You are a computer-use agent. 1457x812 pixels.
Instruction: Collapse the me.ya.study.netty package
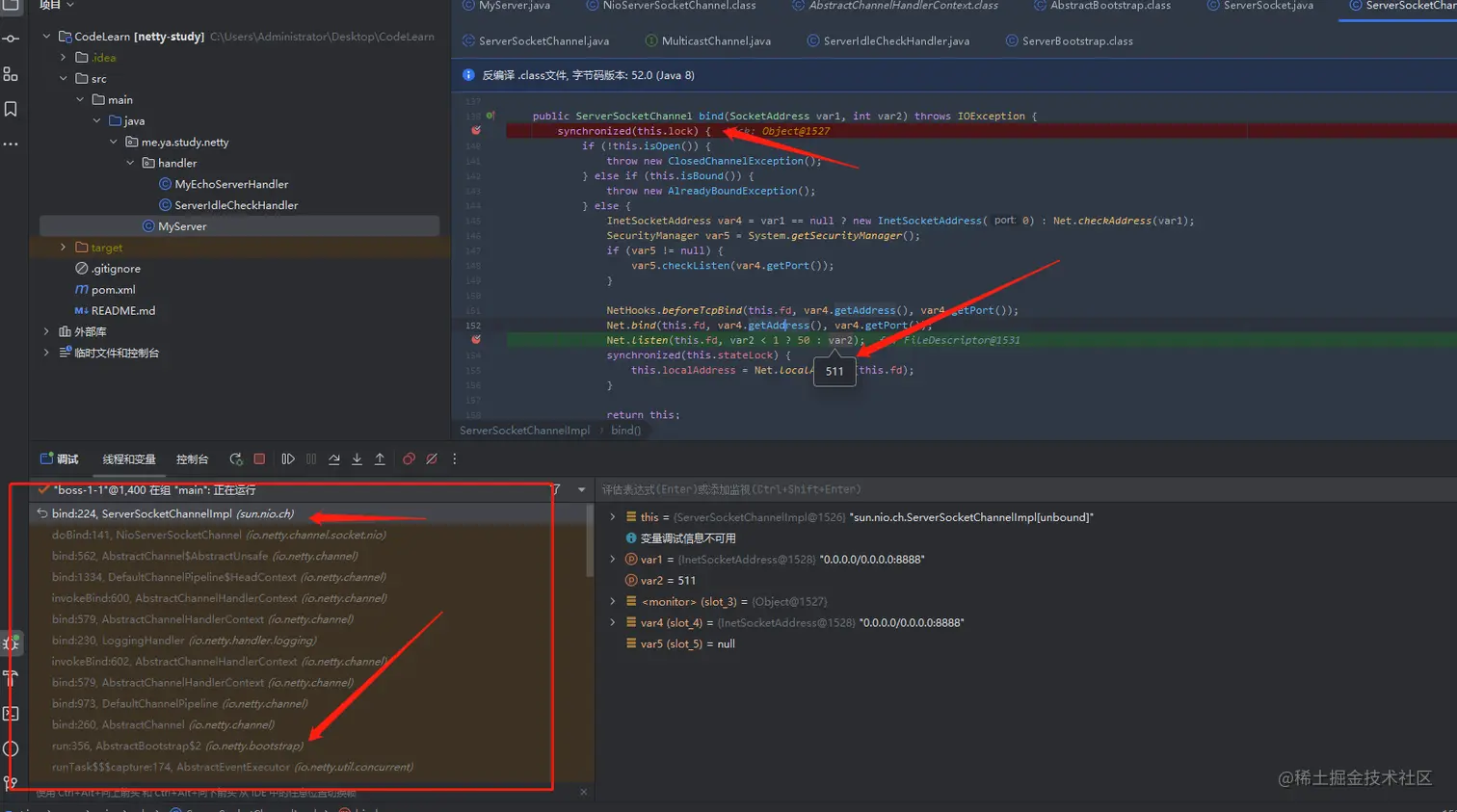coord(114,143)
